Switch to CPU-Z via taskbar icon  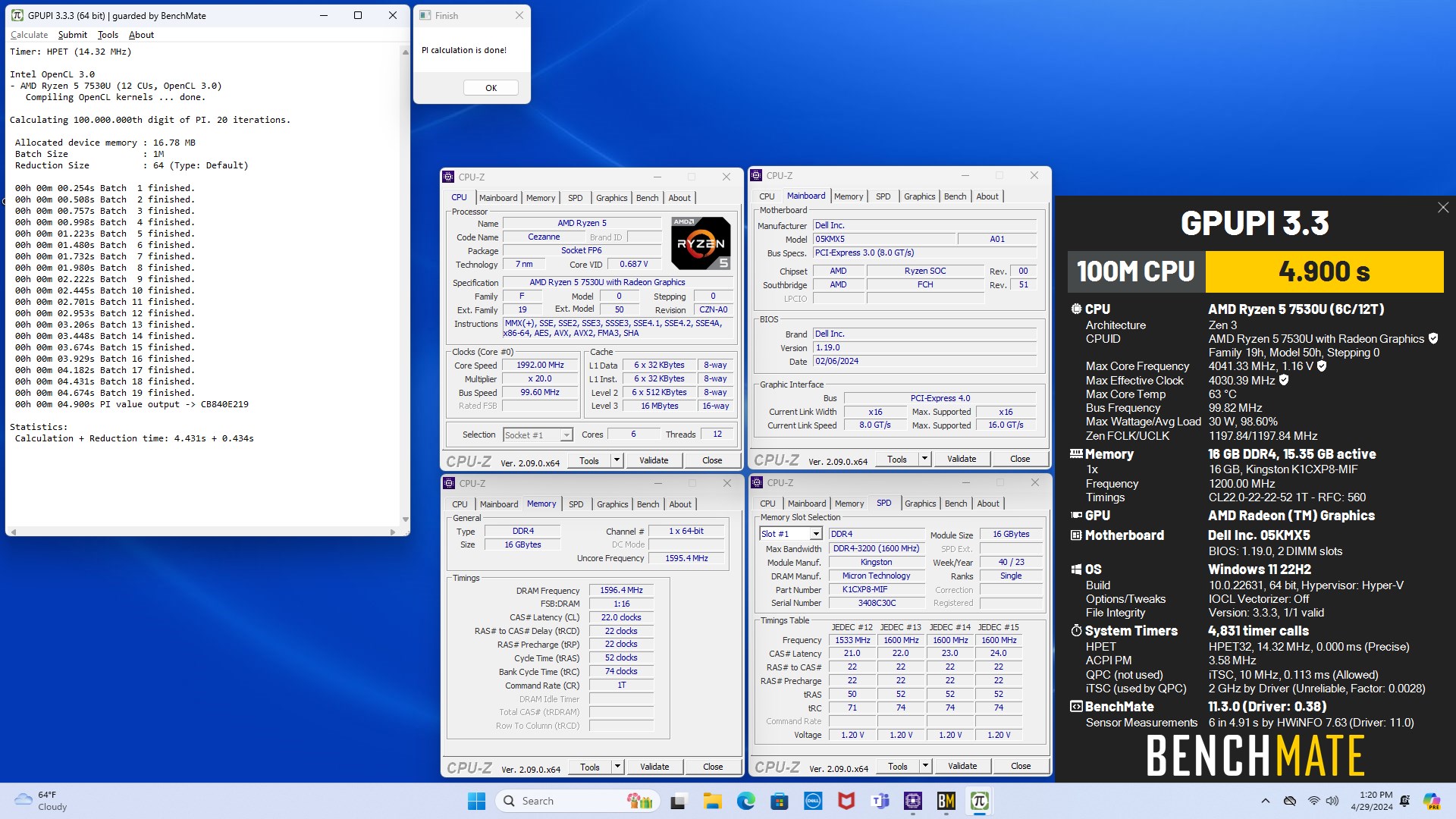click(913, 801)
